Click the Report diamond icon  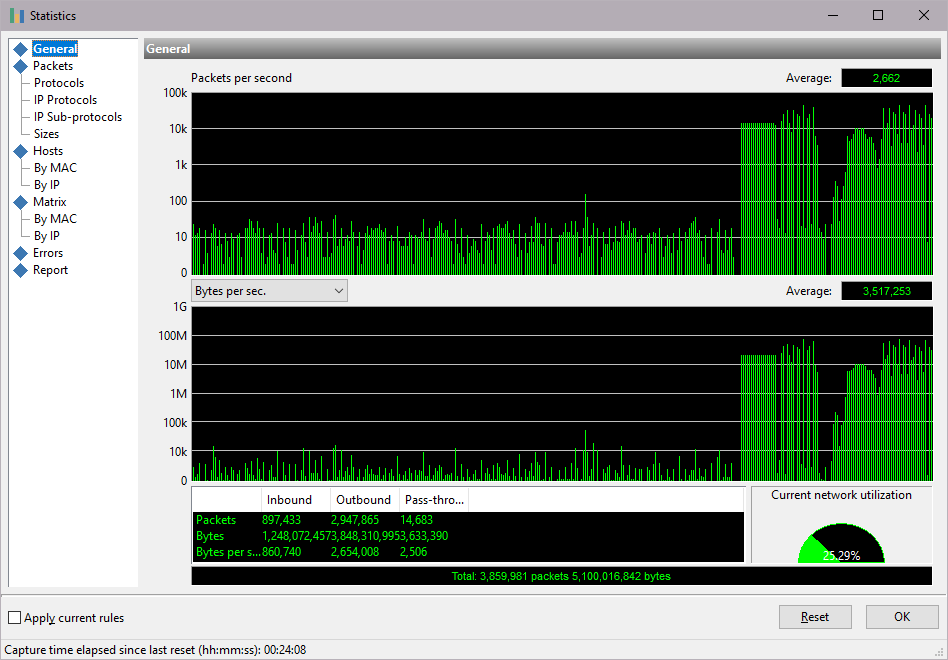point(22,269)
